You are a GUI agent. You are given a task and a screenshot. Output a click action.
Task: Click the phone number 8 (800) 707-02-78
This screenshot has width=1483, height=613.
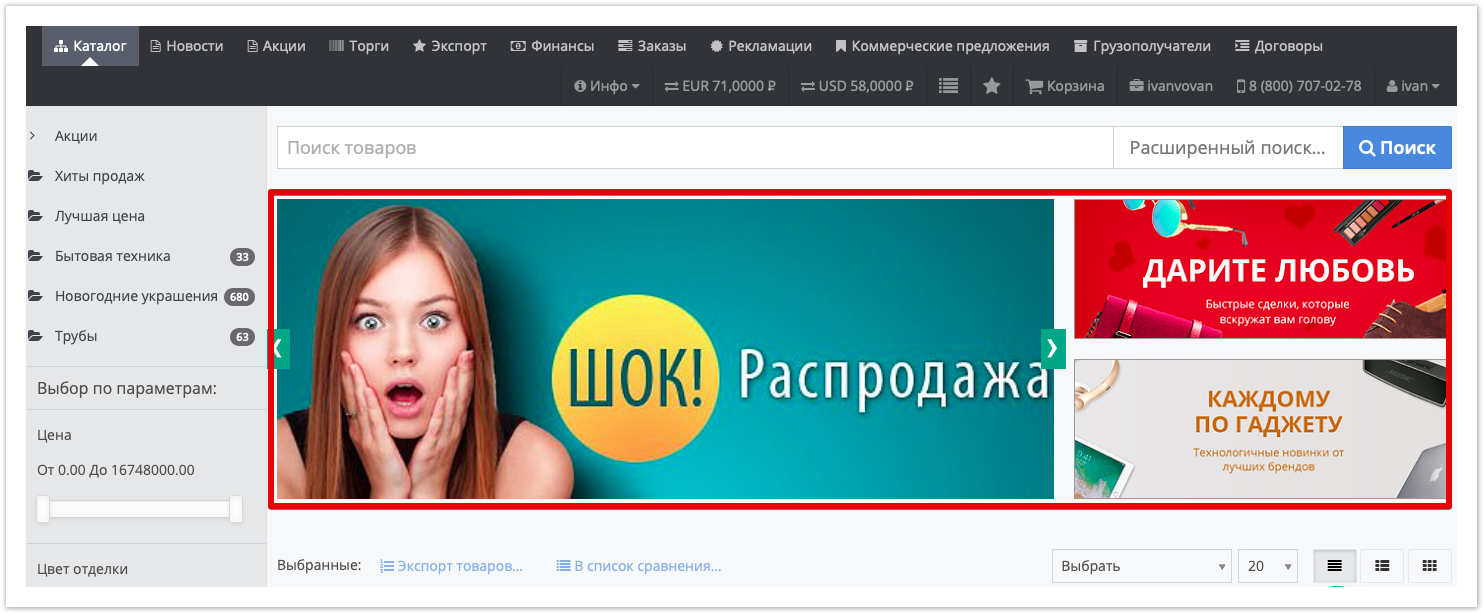coord(1299,86)
